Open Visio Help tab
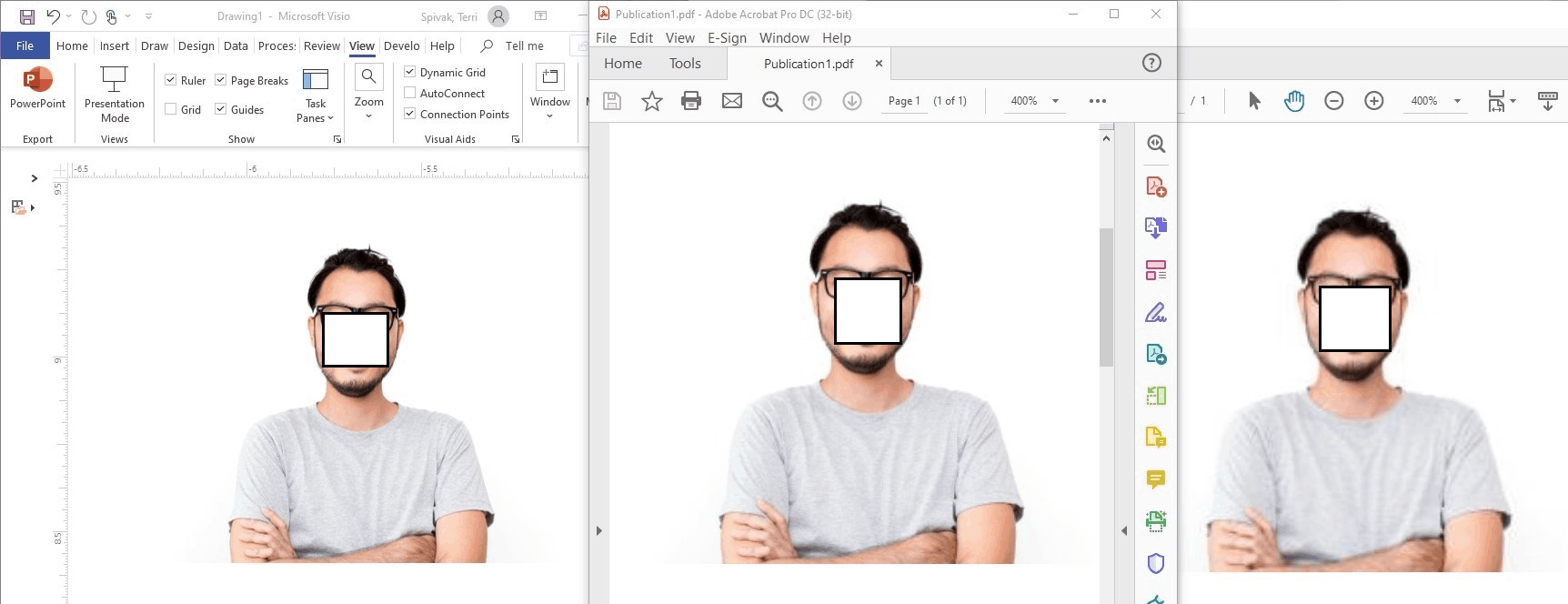This screenshot has height=604, width=1568. click(442, 45)
